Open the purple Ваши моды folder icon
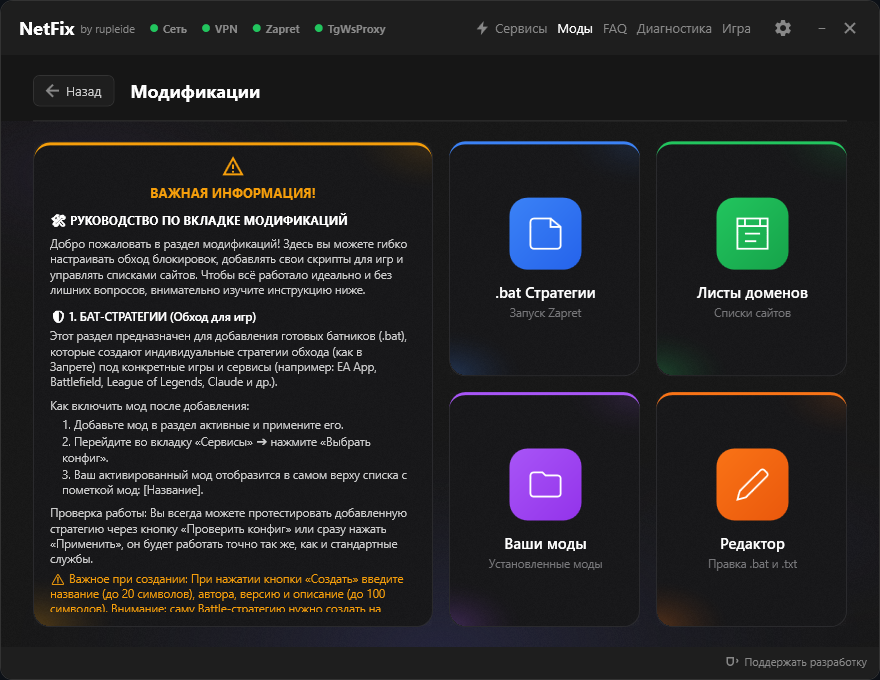This screenshot has width=880, height=680. 545,484
